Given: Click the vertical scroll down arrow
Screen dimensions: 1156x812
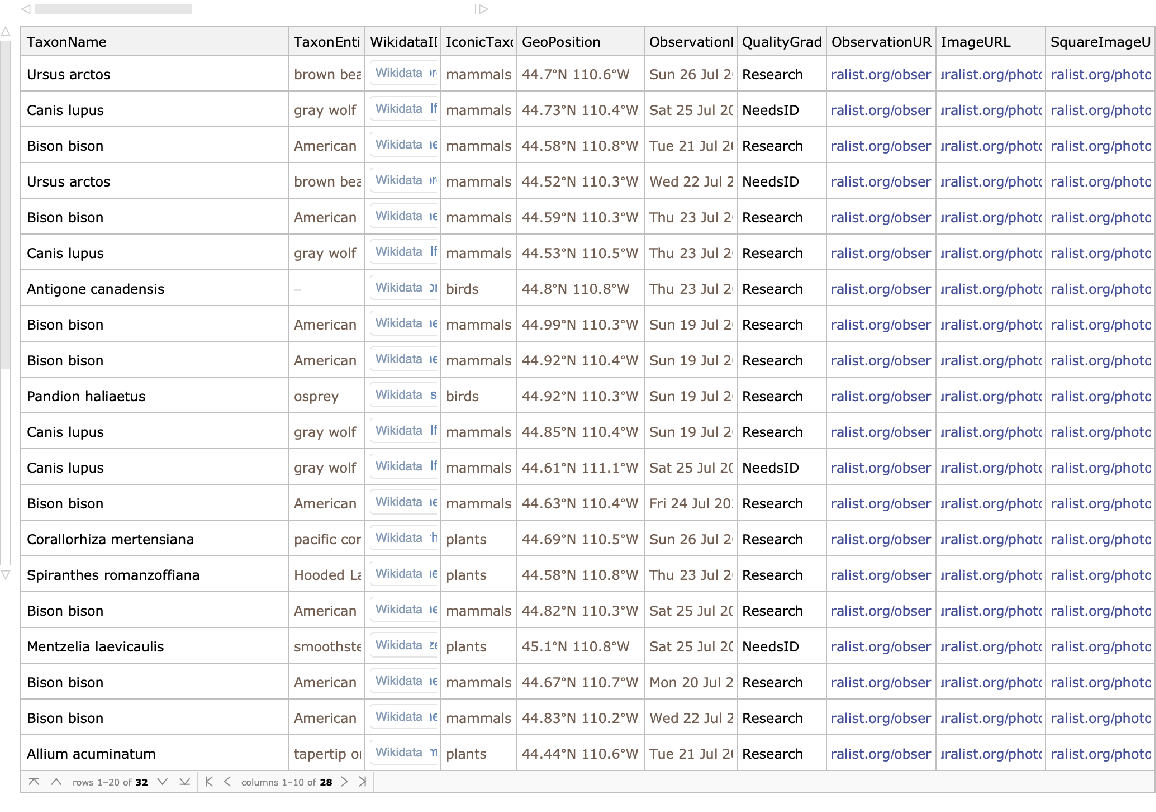Looking at the screenshot, I should (x=6, y=575).
